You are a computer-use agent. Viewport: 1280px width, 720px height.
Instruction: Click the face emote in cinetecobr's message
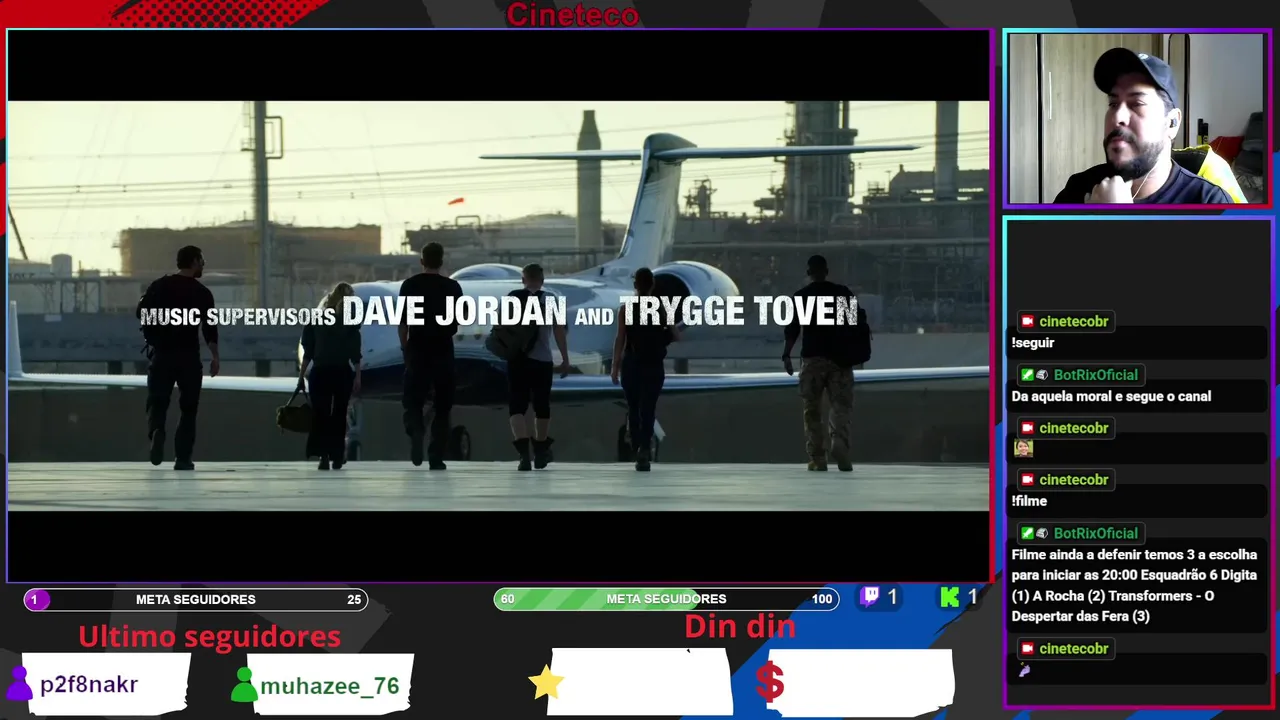pyautogui.click(x=1022, y=448)
